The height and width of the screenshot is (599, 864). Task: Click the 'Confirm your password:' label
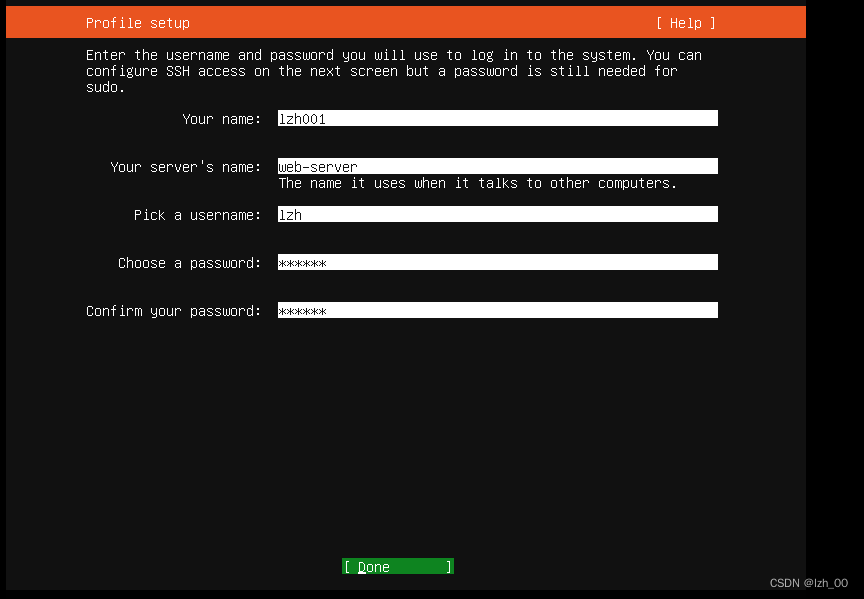click(x=174, y=311)
